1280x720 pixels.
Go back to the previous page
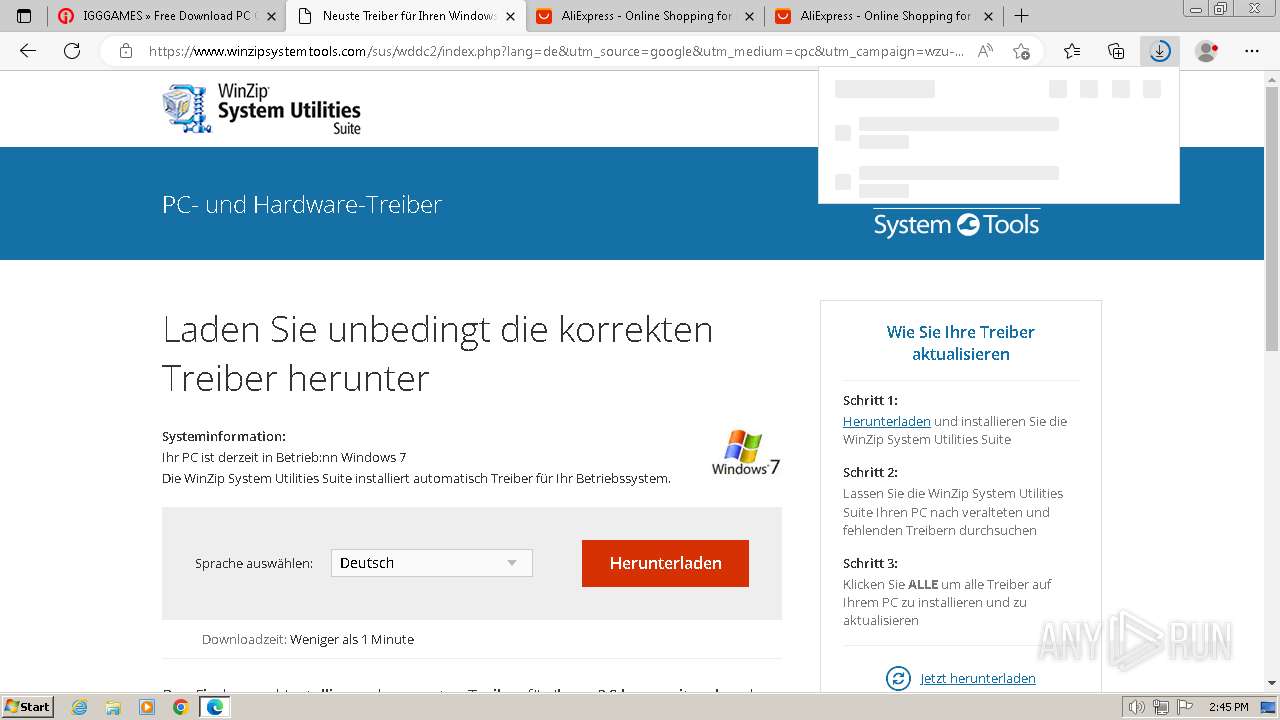point(28,51)
